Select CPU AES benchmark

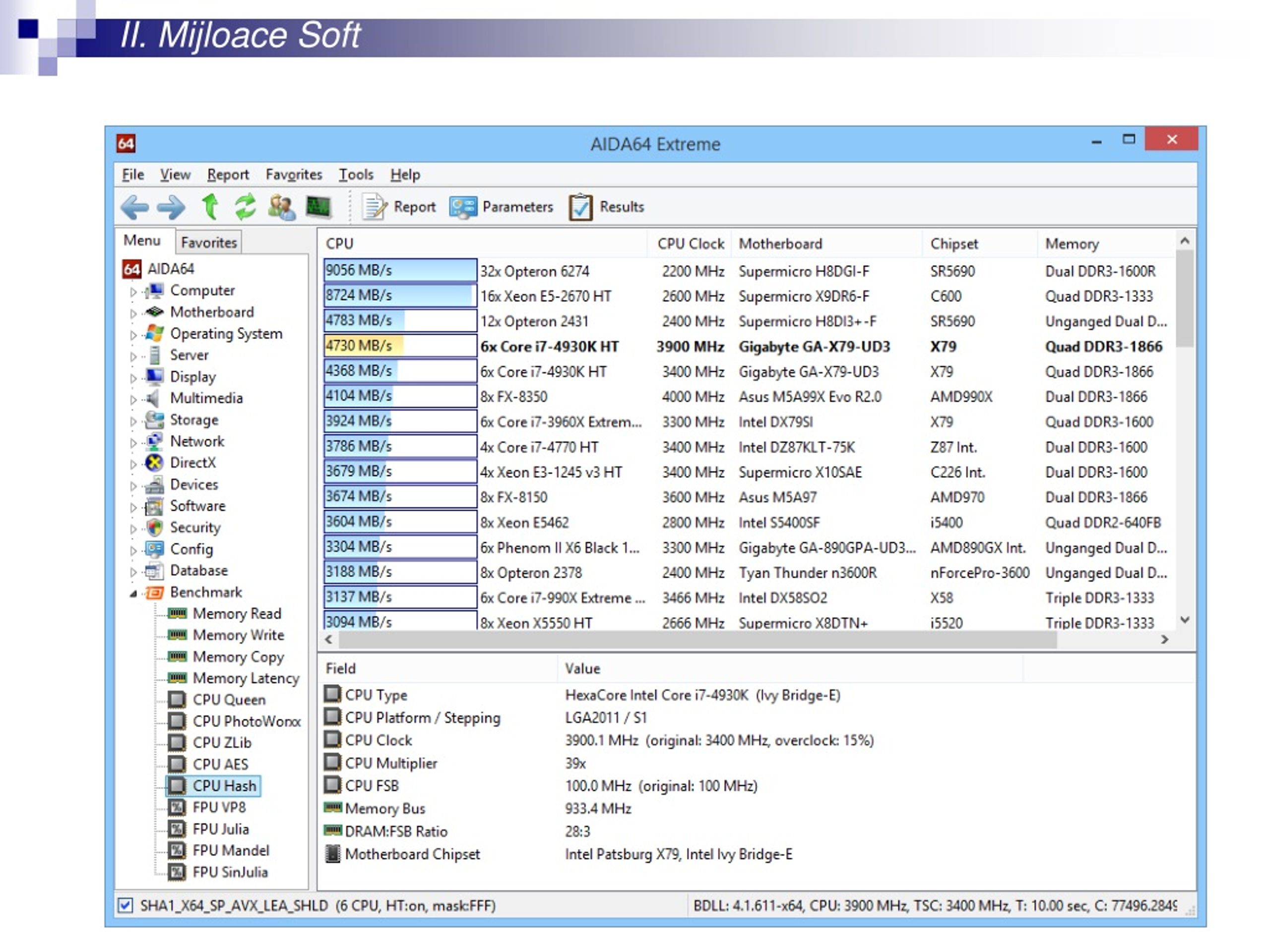pos(220,765)
